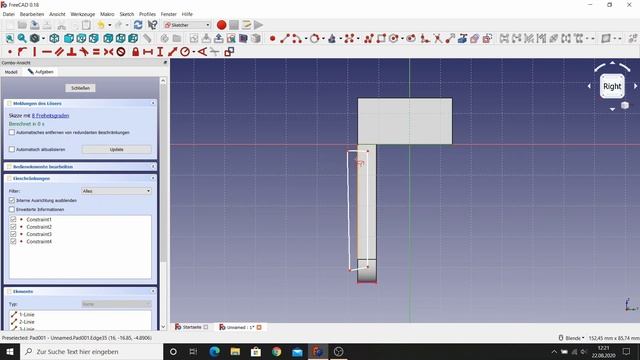Viewport: 640px width, 360px height.
Task: Select the rectangle sketch tool
Action: (381, 38)
